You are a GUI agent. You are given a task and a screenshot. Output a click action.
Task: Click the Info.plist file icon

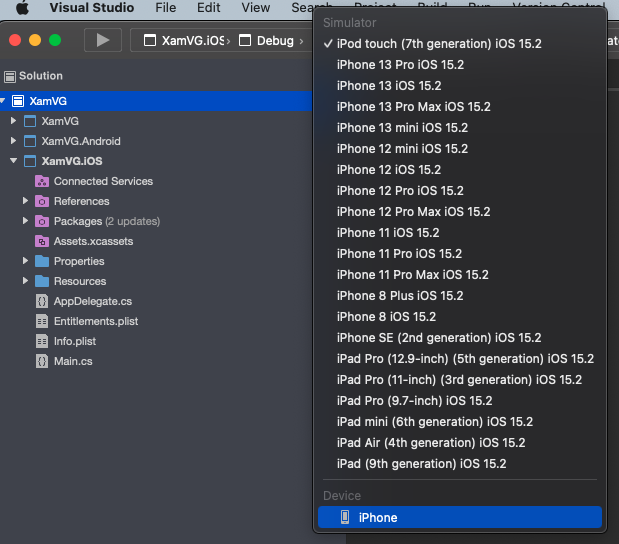[x=42, y=341]
